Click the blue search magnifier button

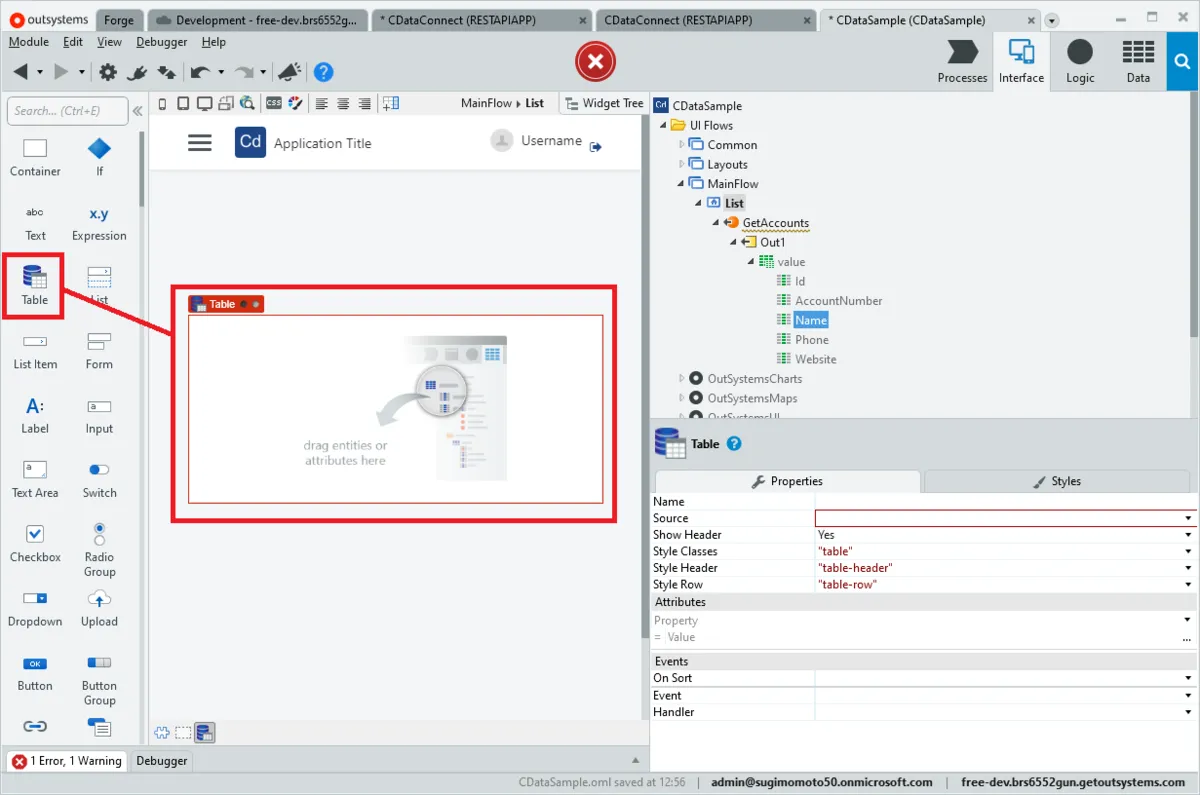1182,61
